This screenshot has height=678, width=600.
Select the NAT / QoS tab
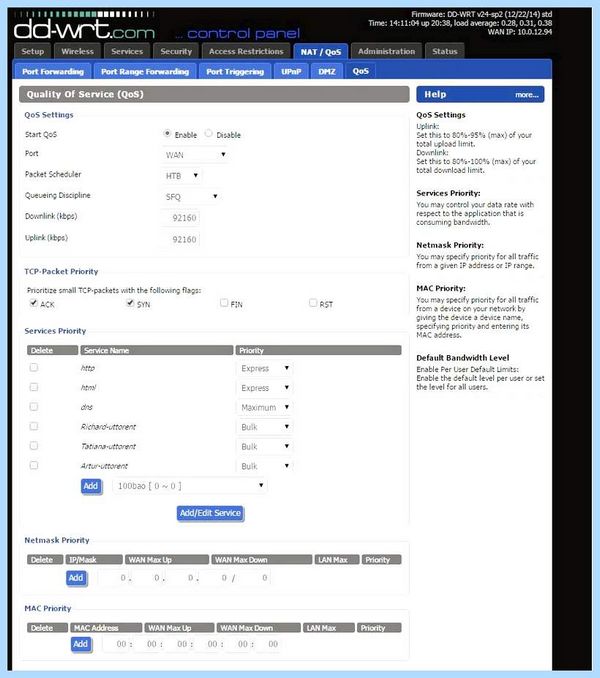(321, 51)
